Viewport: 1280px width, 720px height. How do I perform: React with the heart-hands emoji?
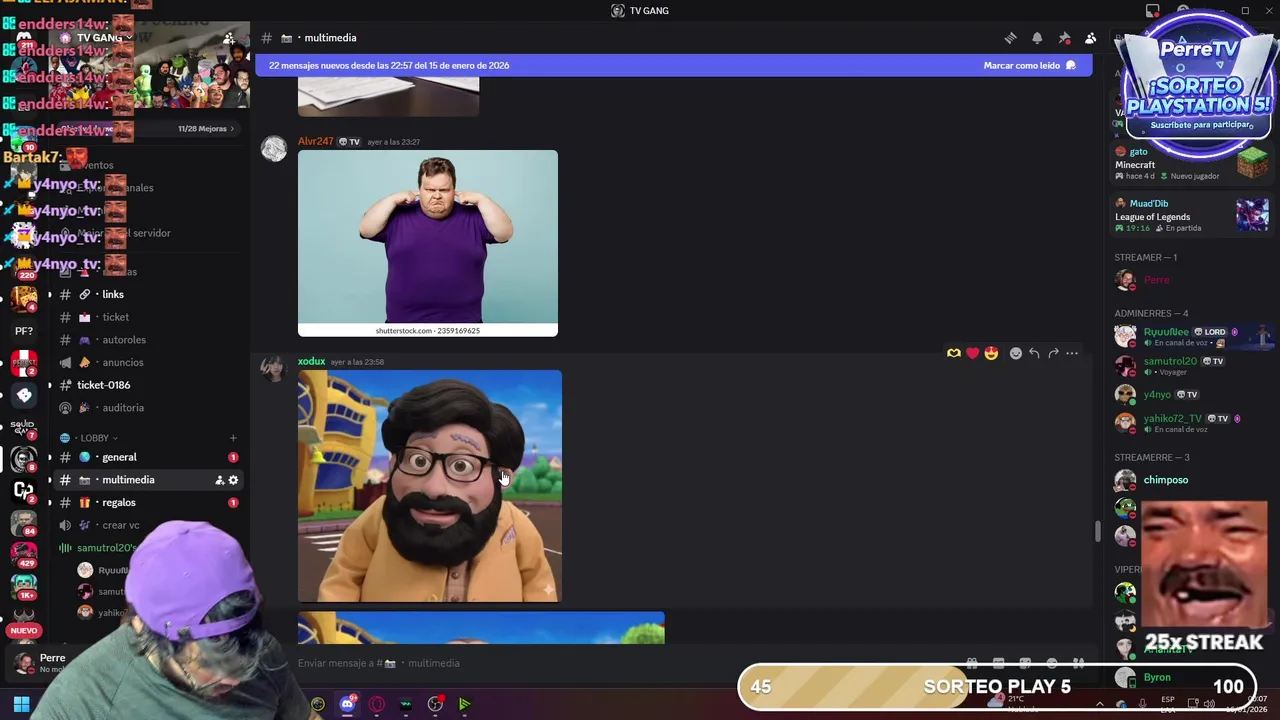954,353
